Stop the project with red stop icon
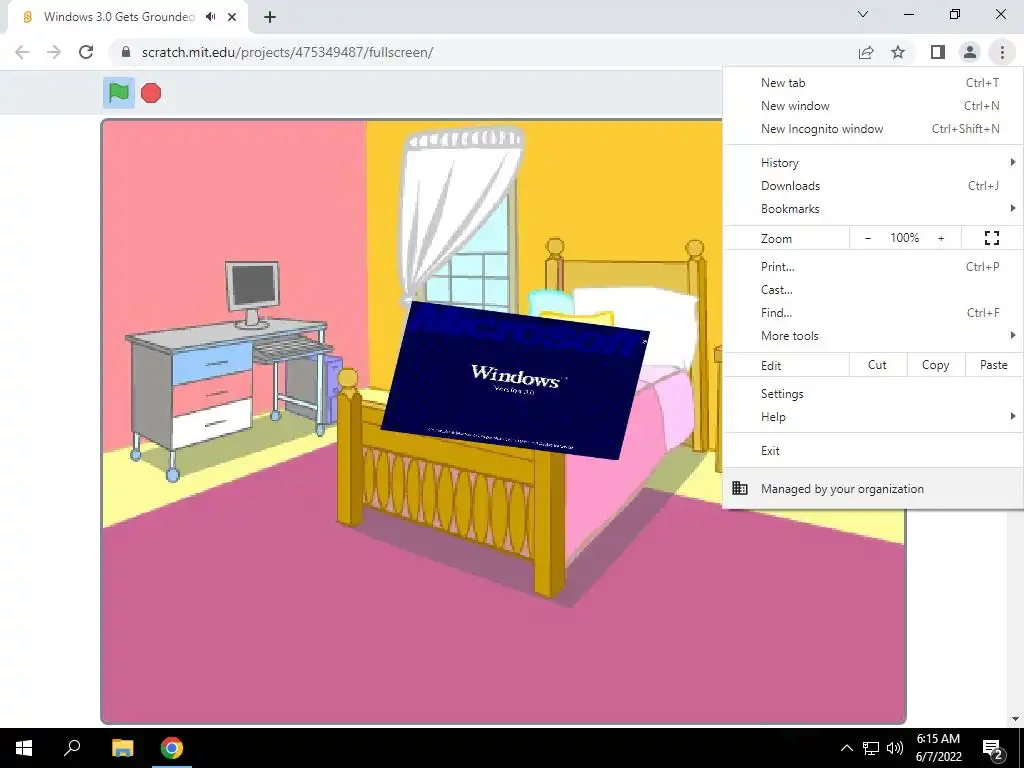The height and width of the screenshot is (768, 1024). (151, 93)
